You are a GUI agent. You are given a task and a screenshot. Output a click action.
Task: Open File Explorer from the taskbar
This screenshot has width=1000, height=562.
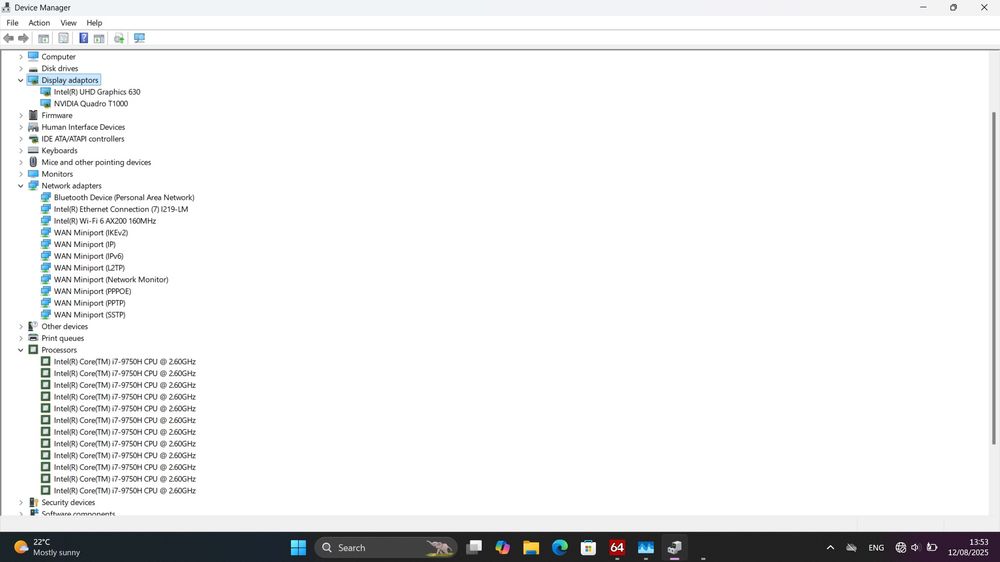point(531,547)
